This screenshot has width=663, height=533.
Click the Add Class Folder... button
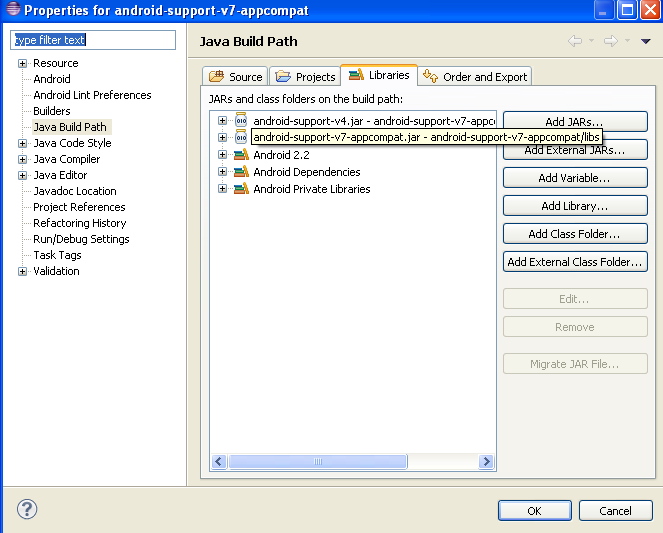point(575,234)
